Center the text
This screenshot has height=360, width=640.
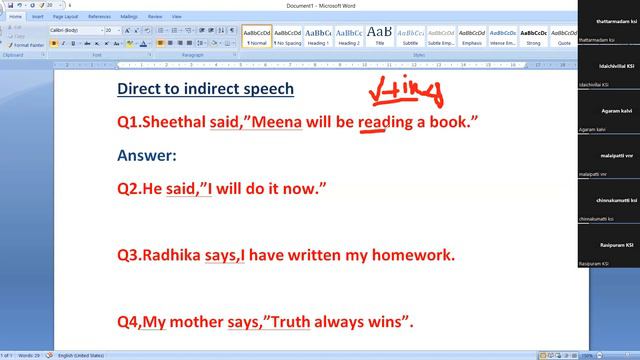click(170, 43)
